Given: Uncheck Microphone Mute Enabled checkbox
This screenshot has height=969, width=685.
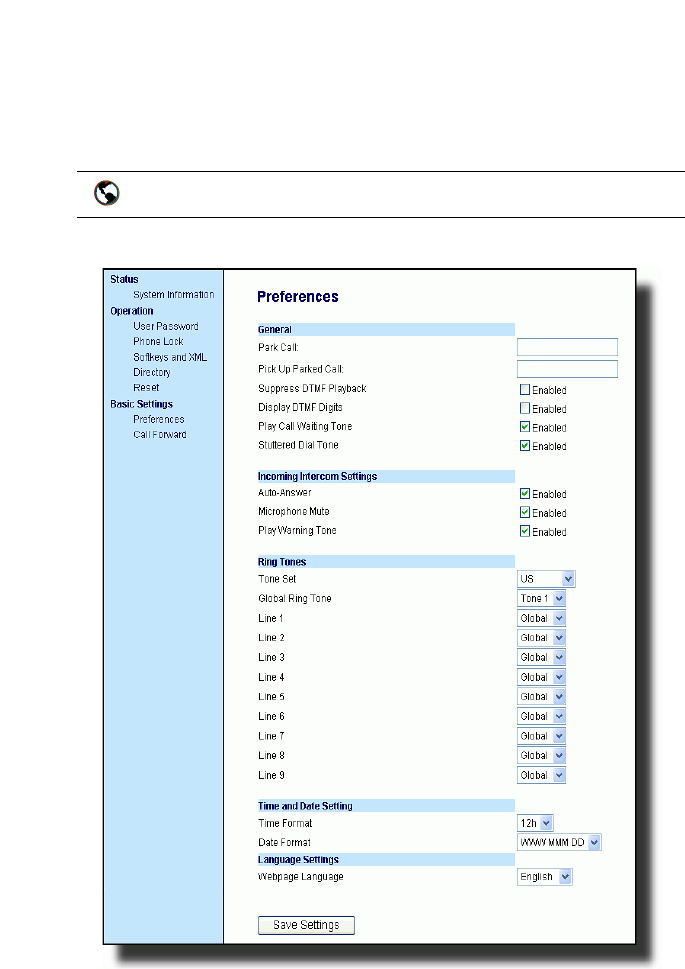Looking at the screenshot, I should tap(525, 512).
